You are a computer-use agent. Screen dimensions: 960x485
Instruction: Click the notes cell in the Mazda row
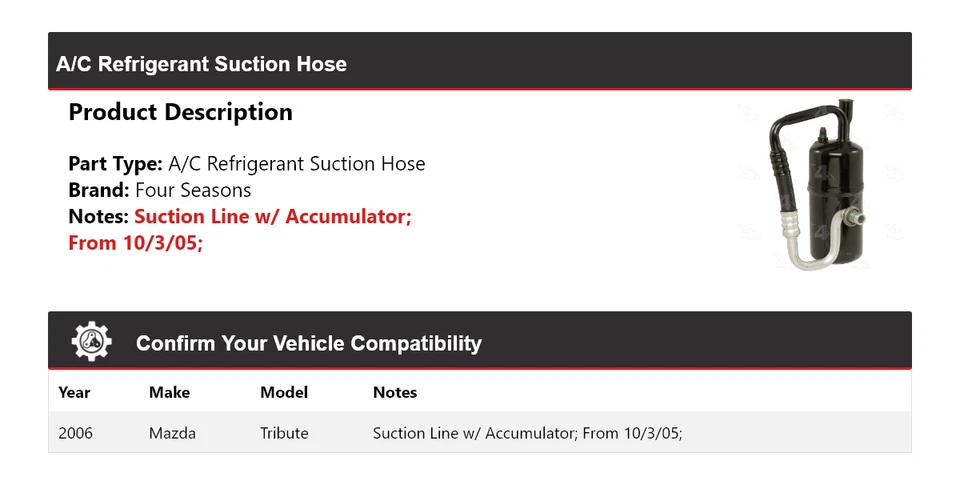pyautogui.click(x=527, y=433)
